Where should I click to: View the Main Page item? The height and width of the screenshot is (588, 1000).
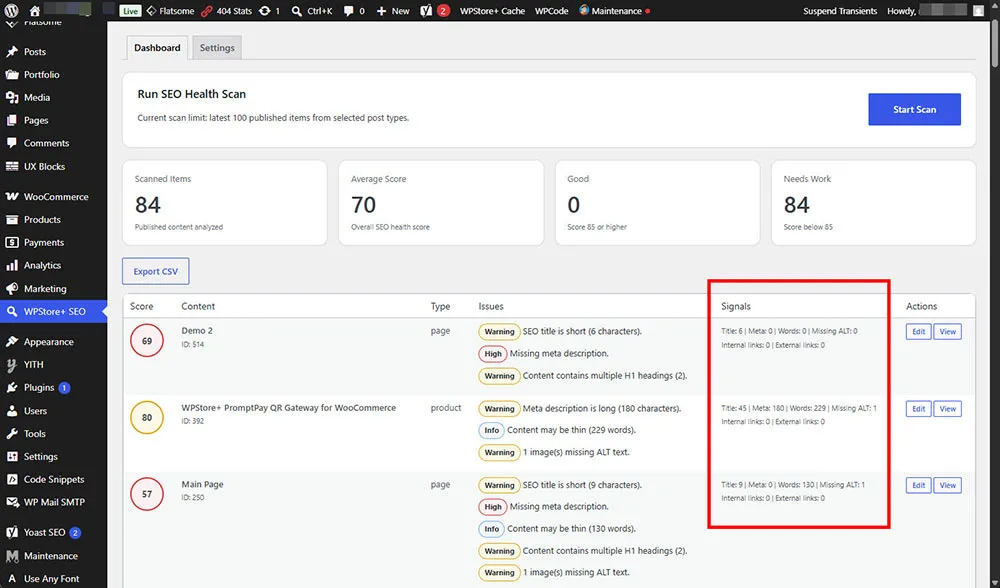948,485
